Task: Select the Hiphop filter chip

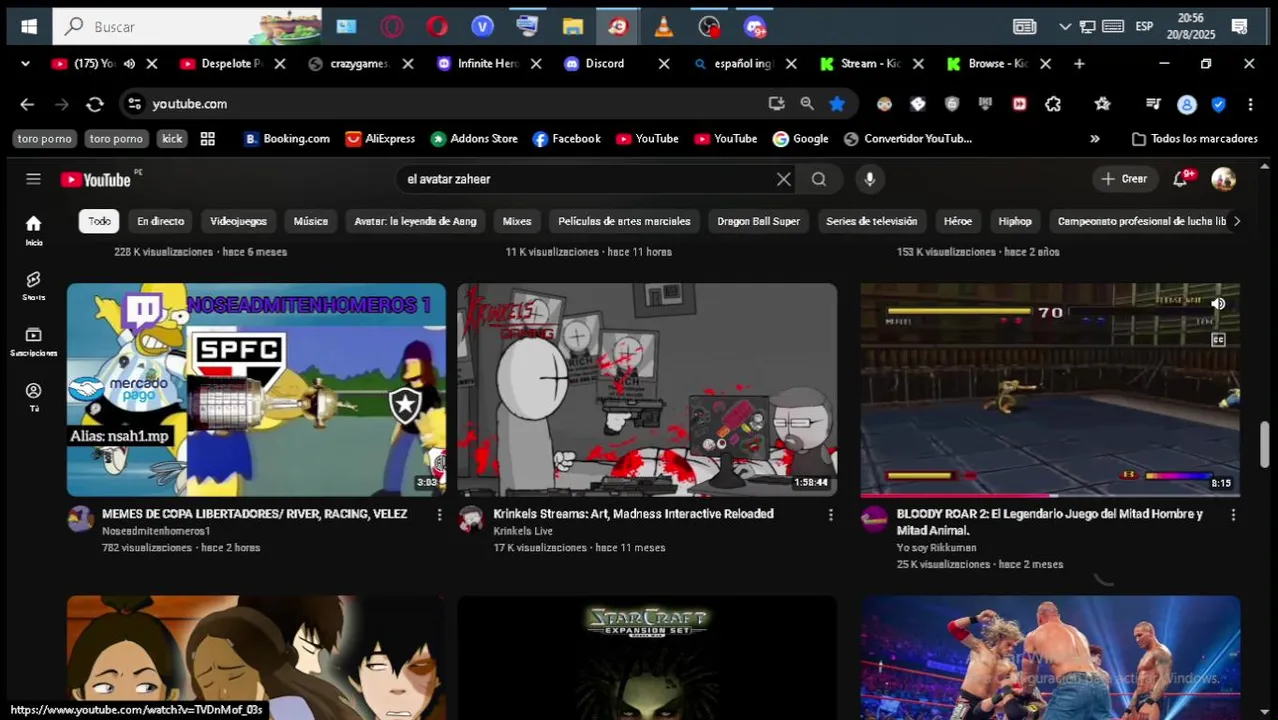Action: [1014, 221]
